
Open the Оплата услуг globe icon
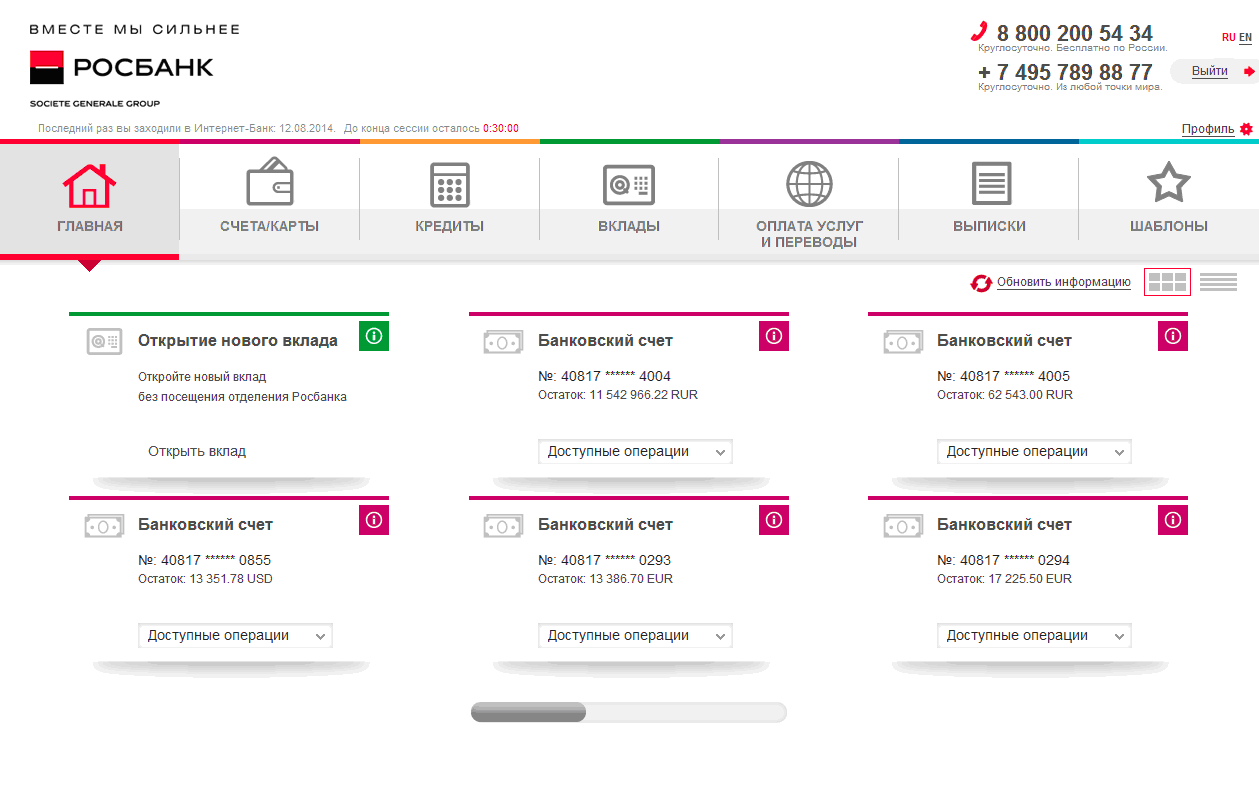809,184
